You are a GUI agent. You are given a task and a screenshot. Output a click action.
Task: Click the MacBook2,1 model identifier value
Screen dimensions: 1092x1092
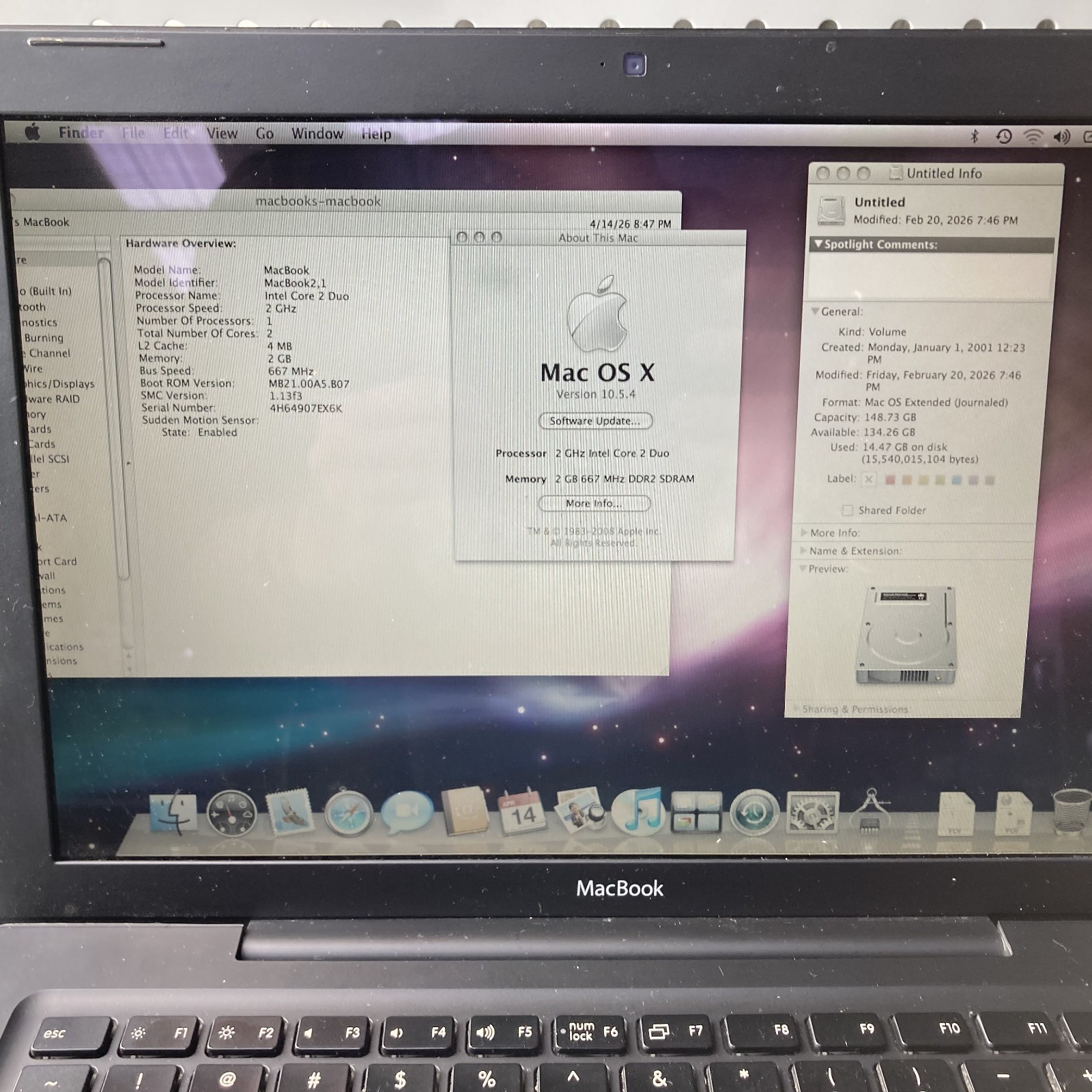295,283
